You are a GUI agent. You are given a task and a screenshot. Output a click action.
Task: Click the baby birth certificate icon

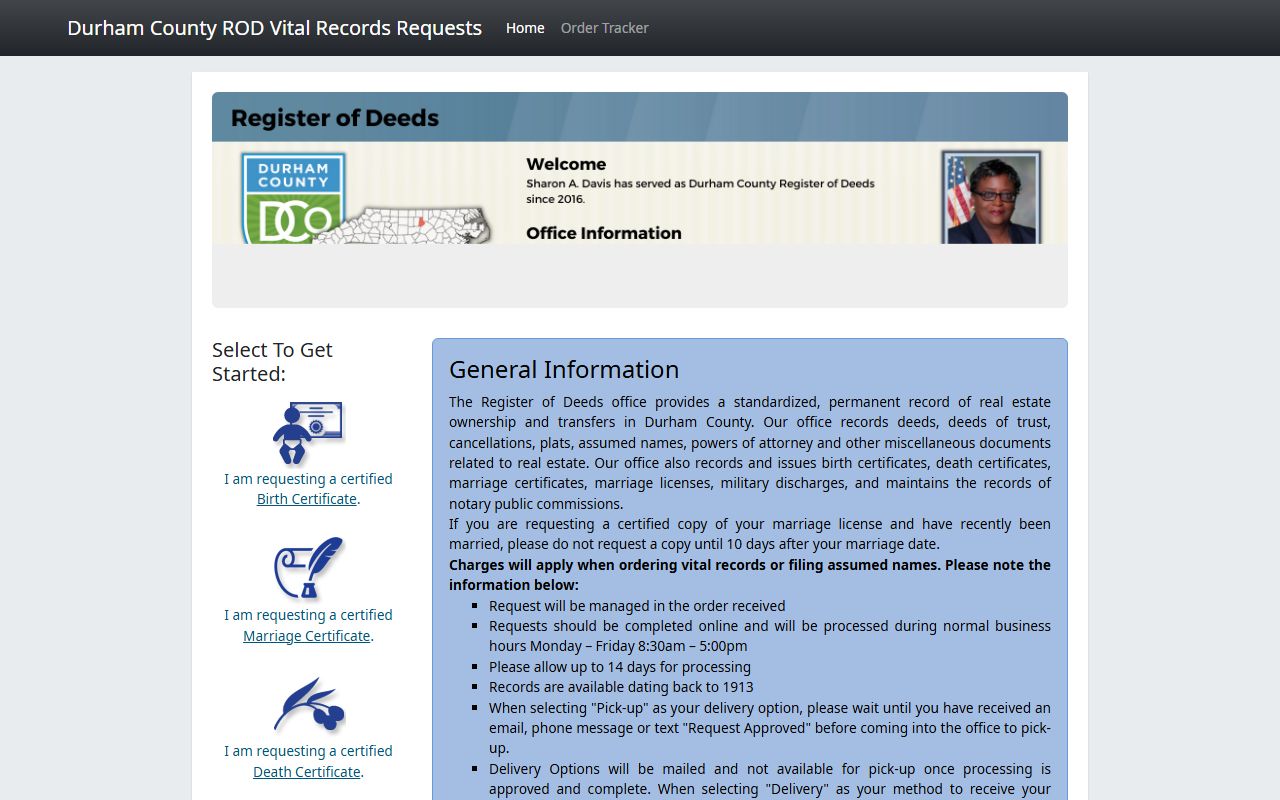pyautogui.click(x=308, y=433)
